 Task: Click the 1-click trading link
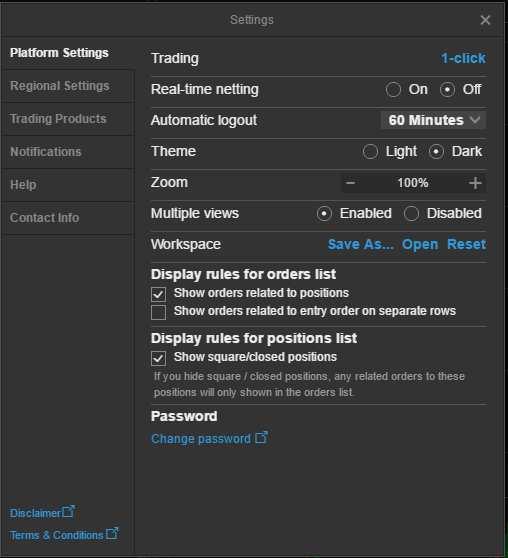pos(463,58)
